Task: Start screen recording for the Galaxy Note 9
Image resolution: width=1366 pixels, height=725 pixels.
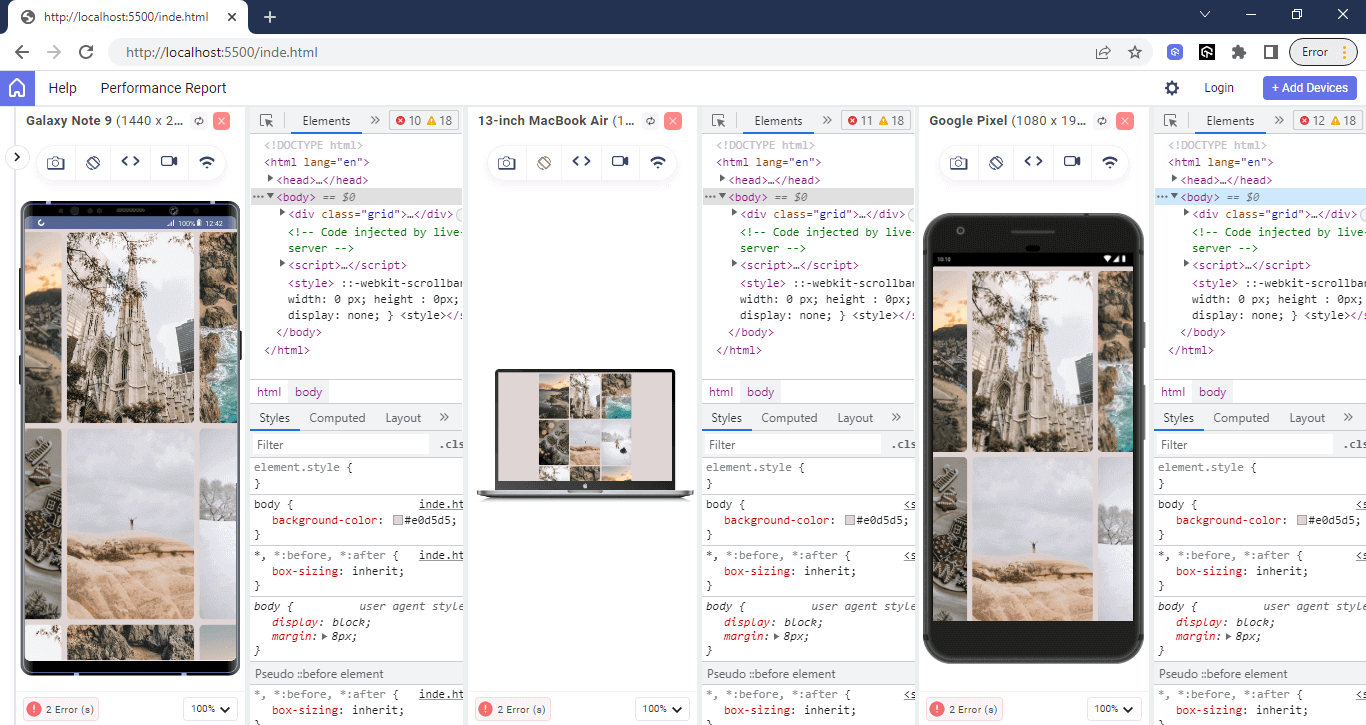Action: 168,162
